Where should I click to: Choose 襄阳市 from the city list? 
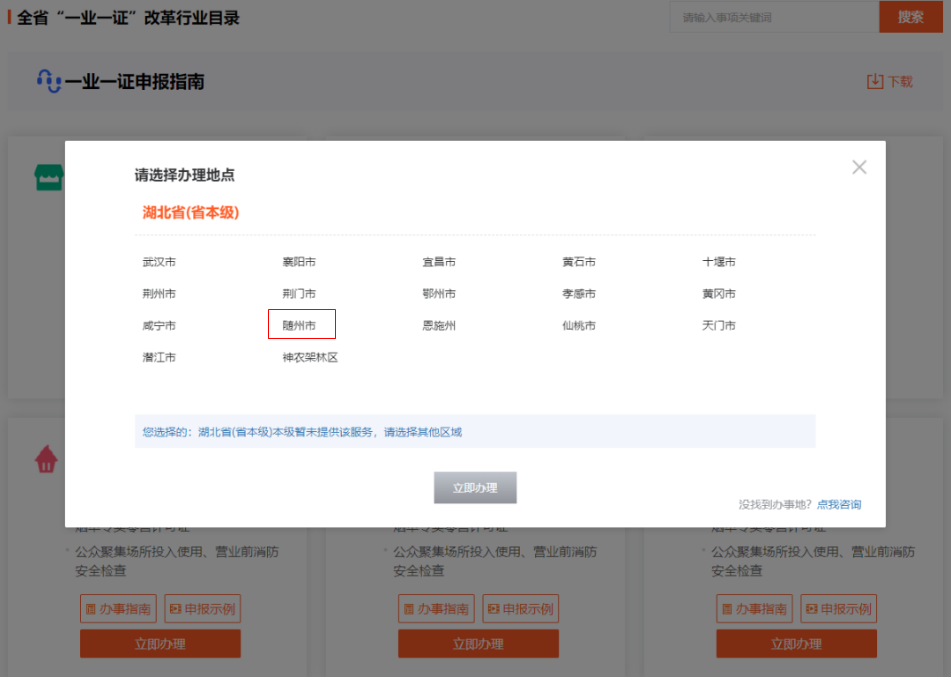pos(299,262)
